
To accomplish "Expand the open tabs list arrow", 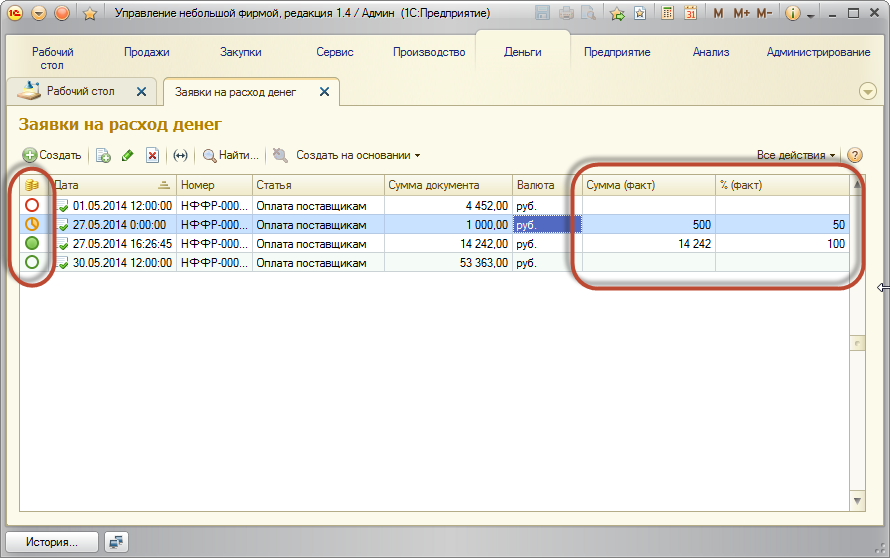I will pyautogui.click(x=867, y=91).
